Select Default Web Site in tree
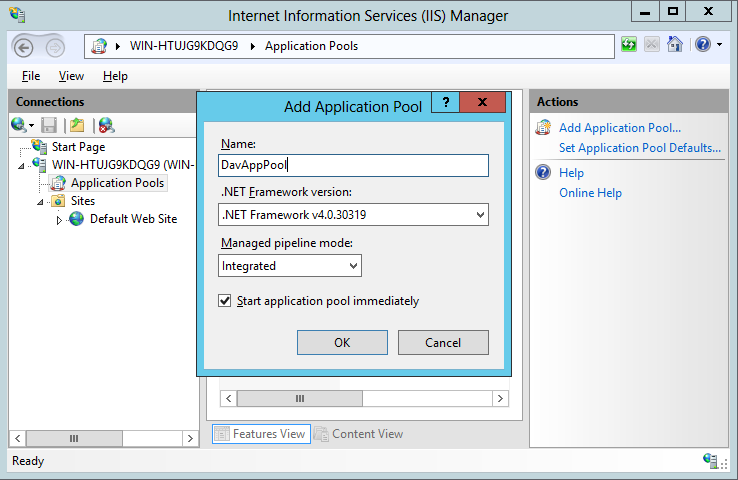 [x=133, y=219]
